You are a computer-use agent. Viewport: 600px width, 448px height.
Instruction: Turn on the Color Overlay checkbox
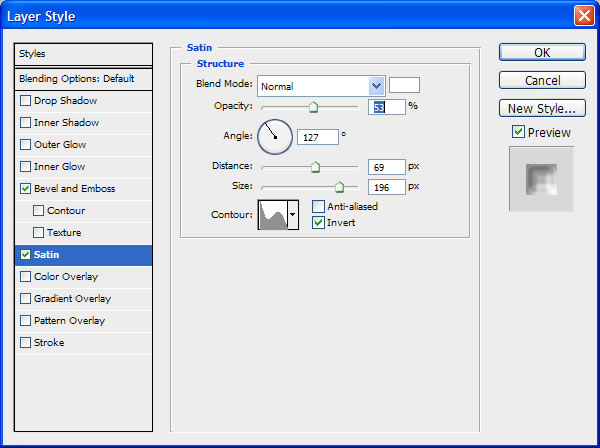point(26,277)
